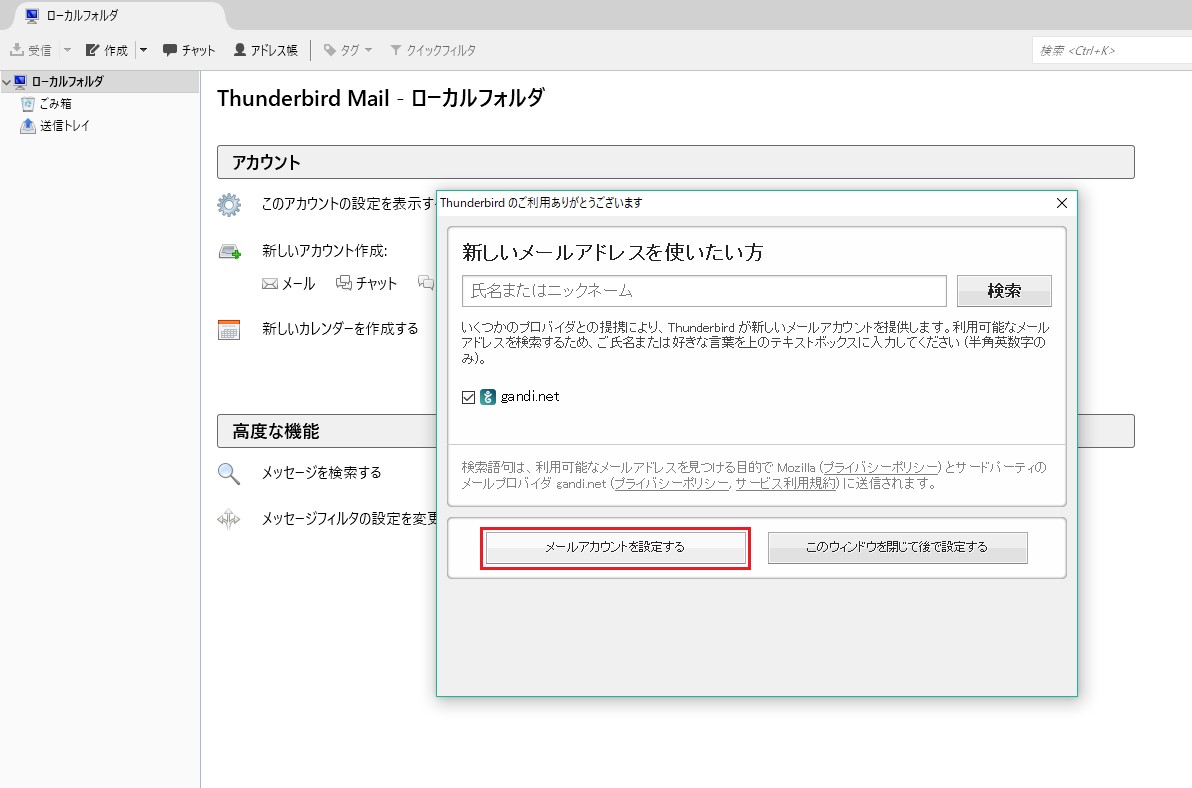The width and height of the screenshot is (1192, 788).
Task: Click the 検索 button in dialog
Action: (x=1003, y=290)
